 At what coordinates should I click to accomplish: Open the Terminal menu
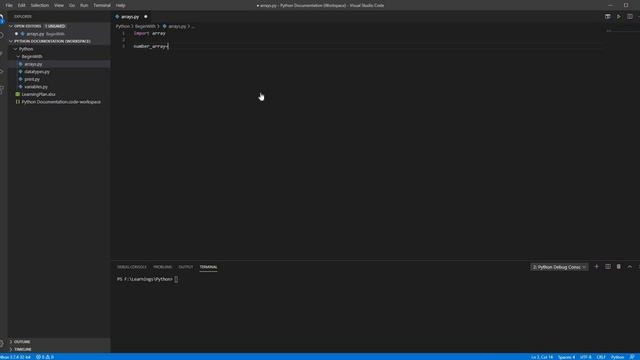pos(102,5)
